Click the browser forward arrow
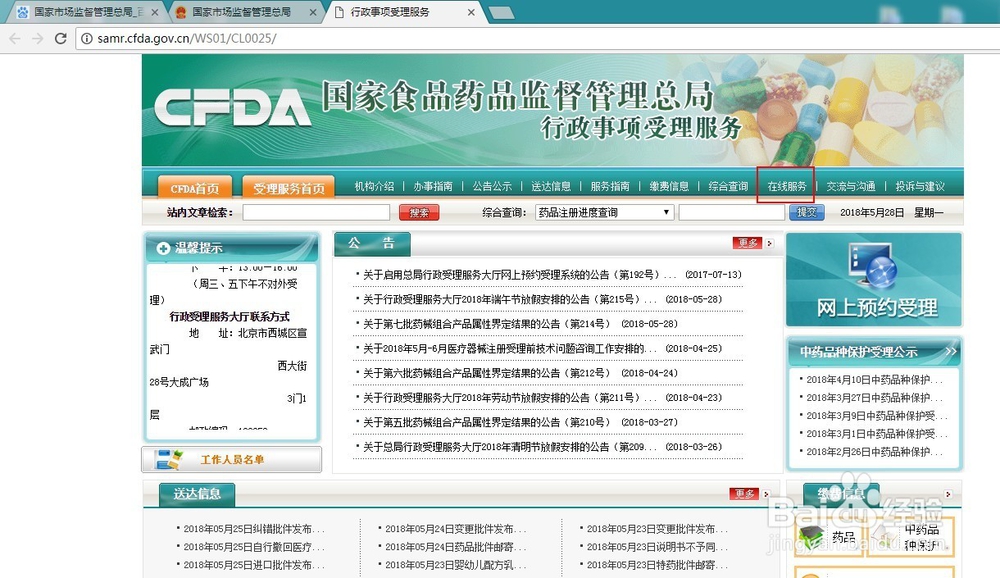The image size is (1000, 578). pyautogui.click(x=38, y=39)
